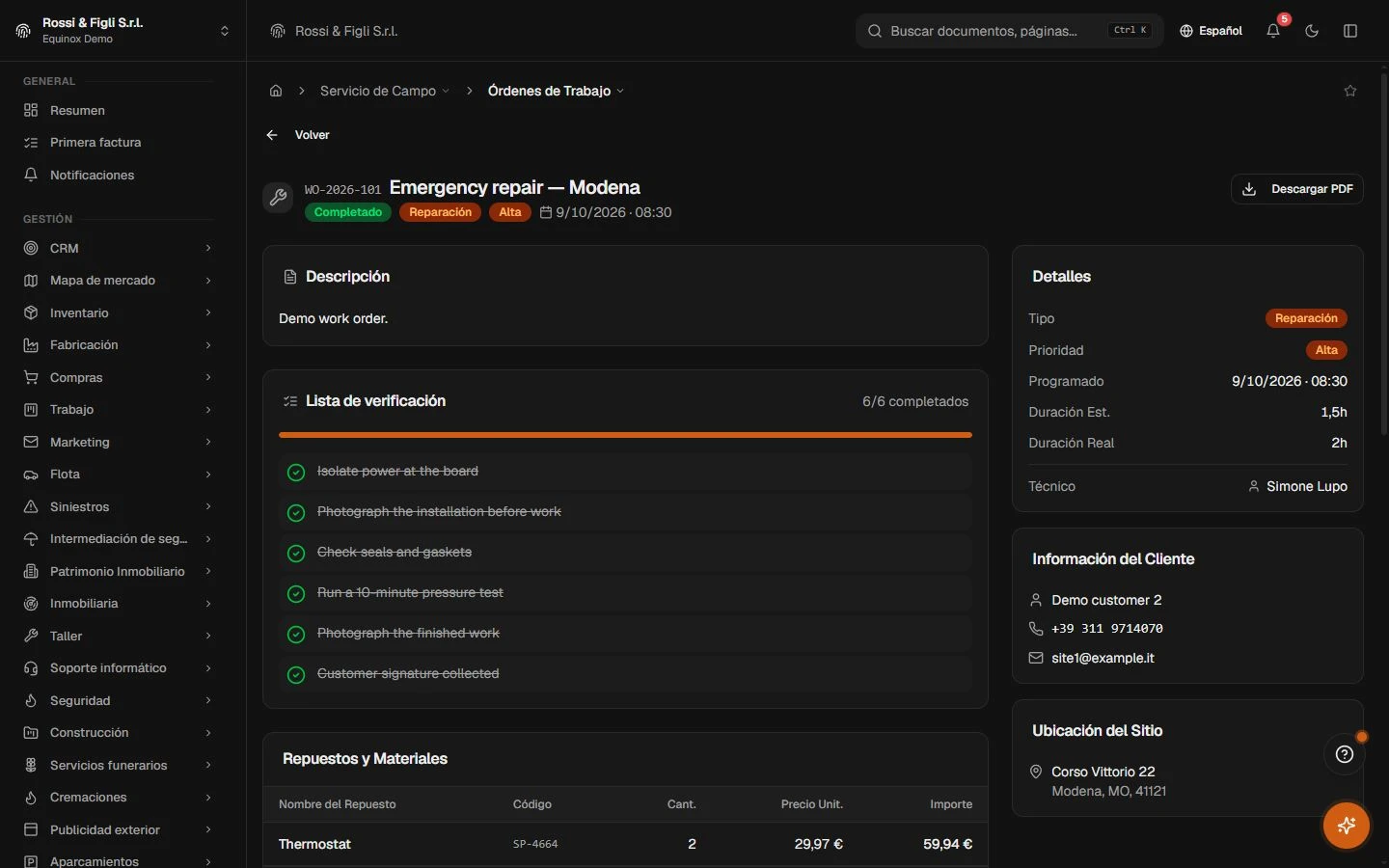The height and width of the screenshot is (868, 1389).
Task: Open Cremaciones in the sidebar
Action: pyautogui.click(x=119, y=798)
